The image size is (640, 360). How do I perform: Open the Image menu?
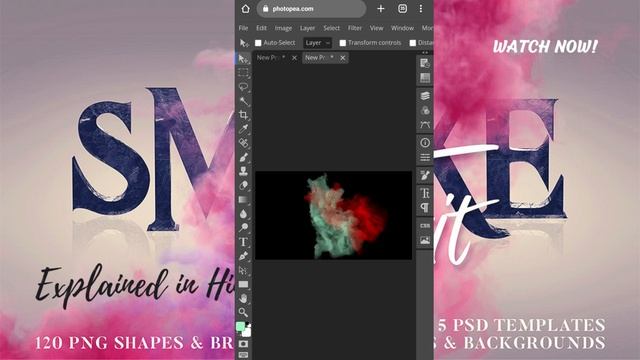point(283,28)
